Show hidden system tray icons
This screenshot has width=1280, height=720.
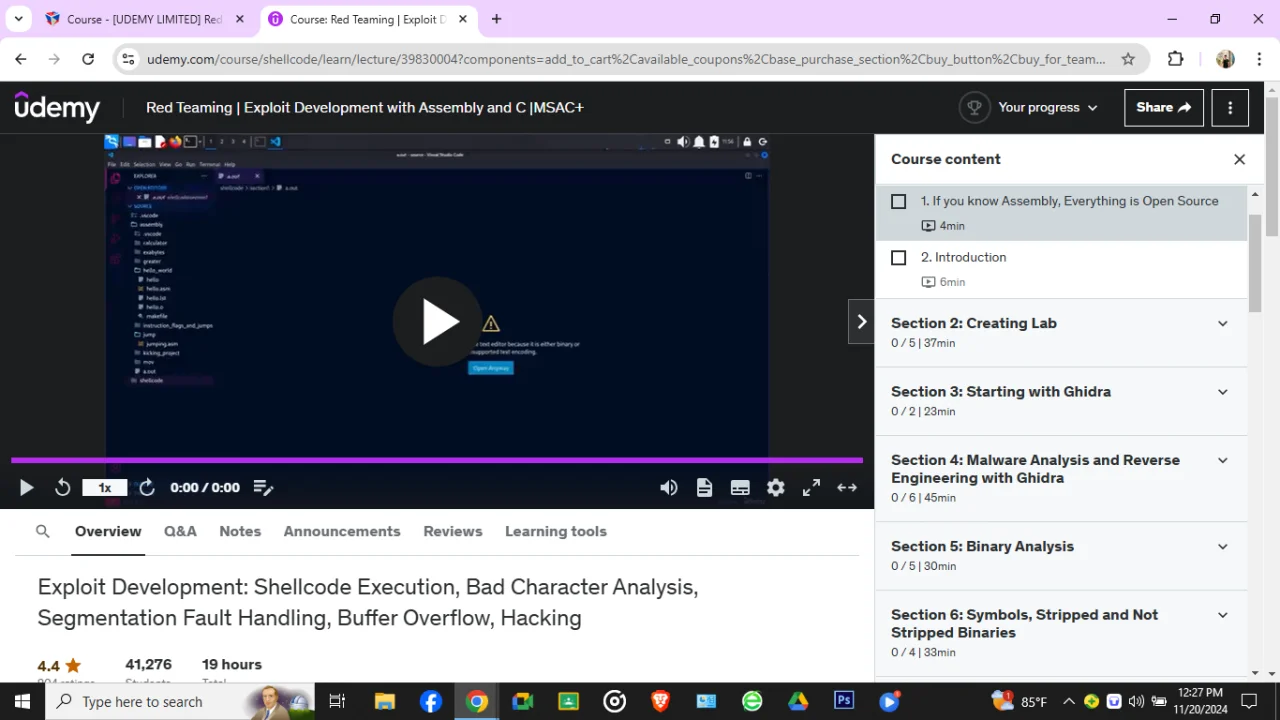click(1069, 702)
